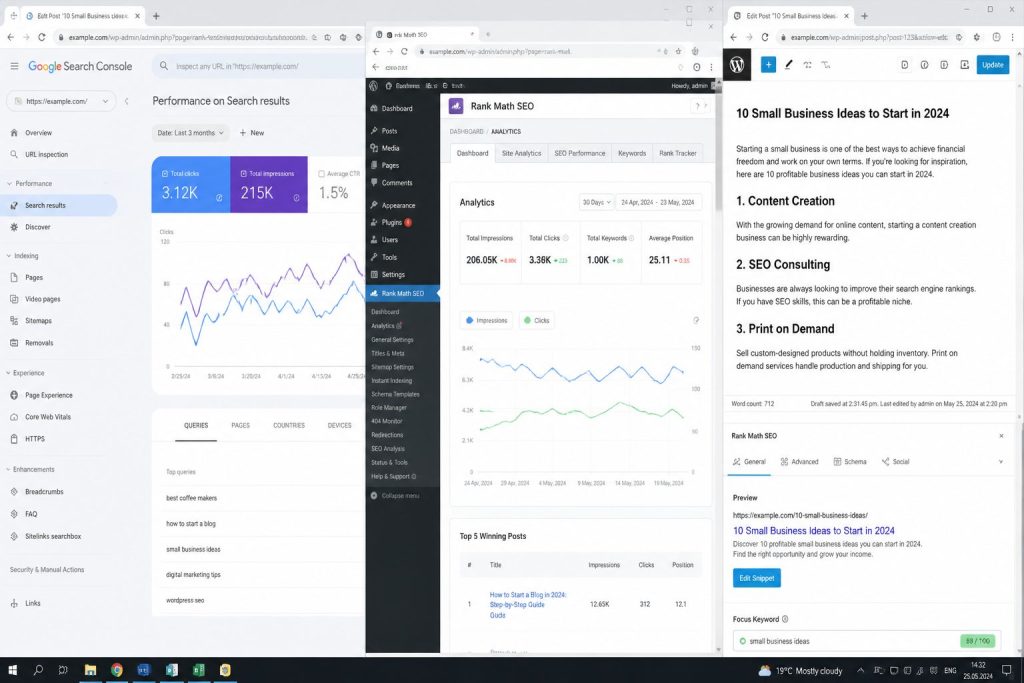The height and width of the screenshot is (683, 1024).
Task: Toggle the Clicks chart legend
Action: pyautogui.click(x=536, y=321)
